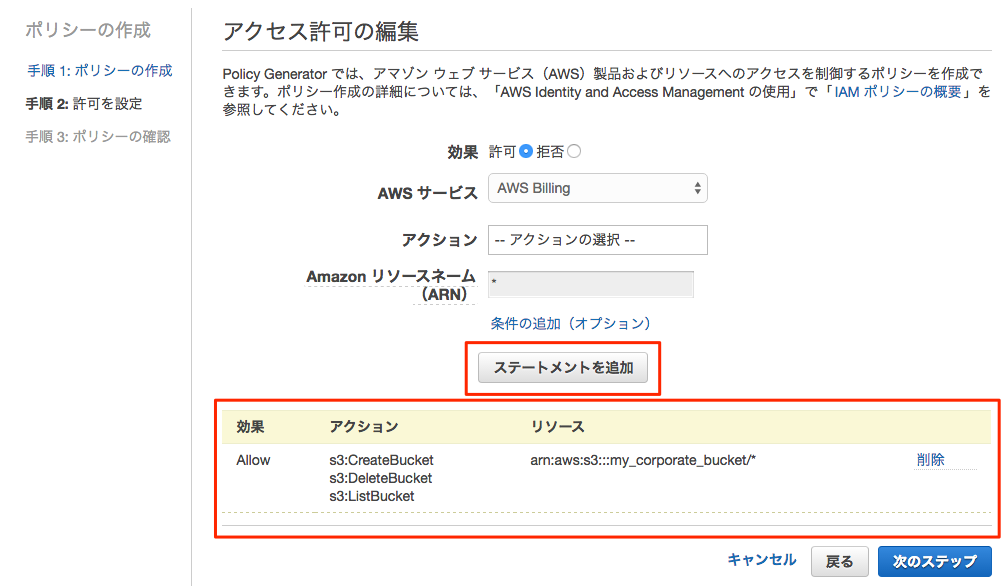Click the Allow effect cell in table
The height and width of the screenshot is (586, 1008).
point(253,460)
